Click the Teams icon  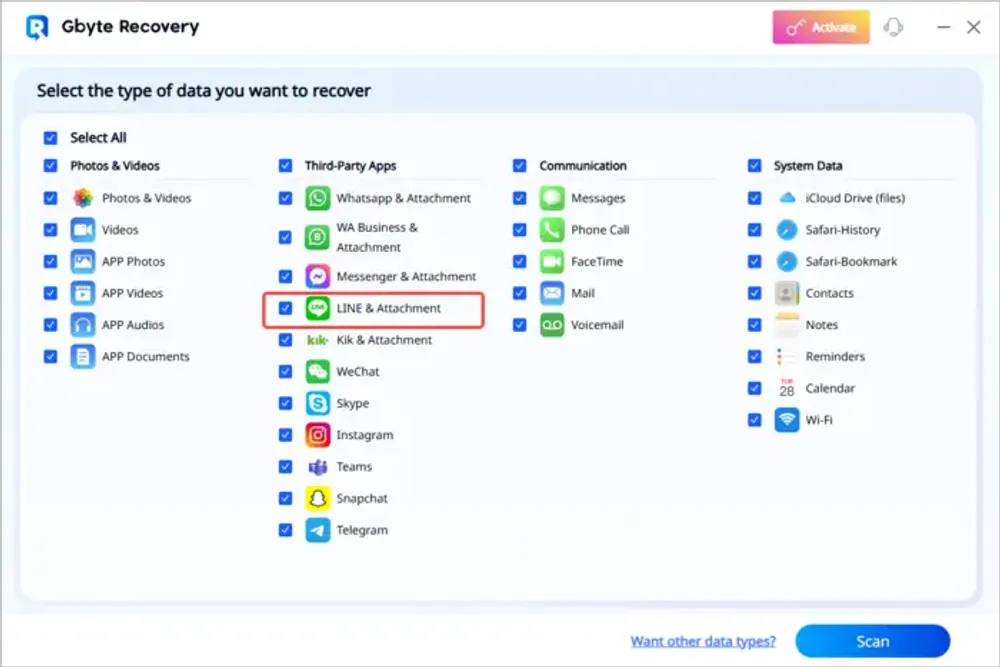(x=318, y=467)
